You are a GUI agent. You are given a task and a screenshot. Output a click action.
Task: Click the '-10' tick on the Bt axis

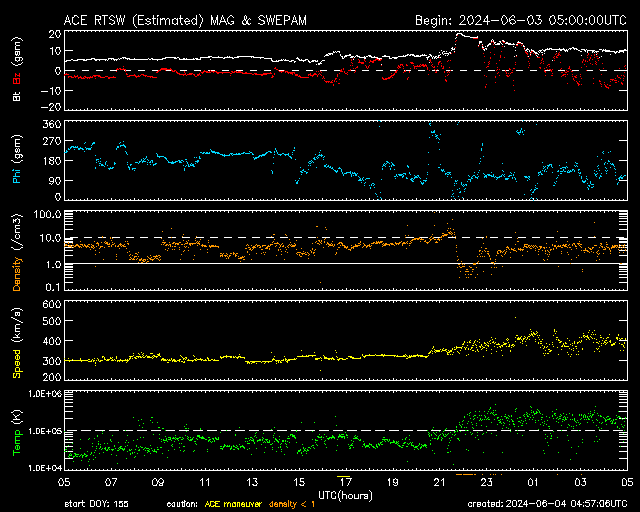51,90
